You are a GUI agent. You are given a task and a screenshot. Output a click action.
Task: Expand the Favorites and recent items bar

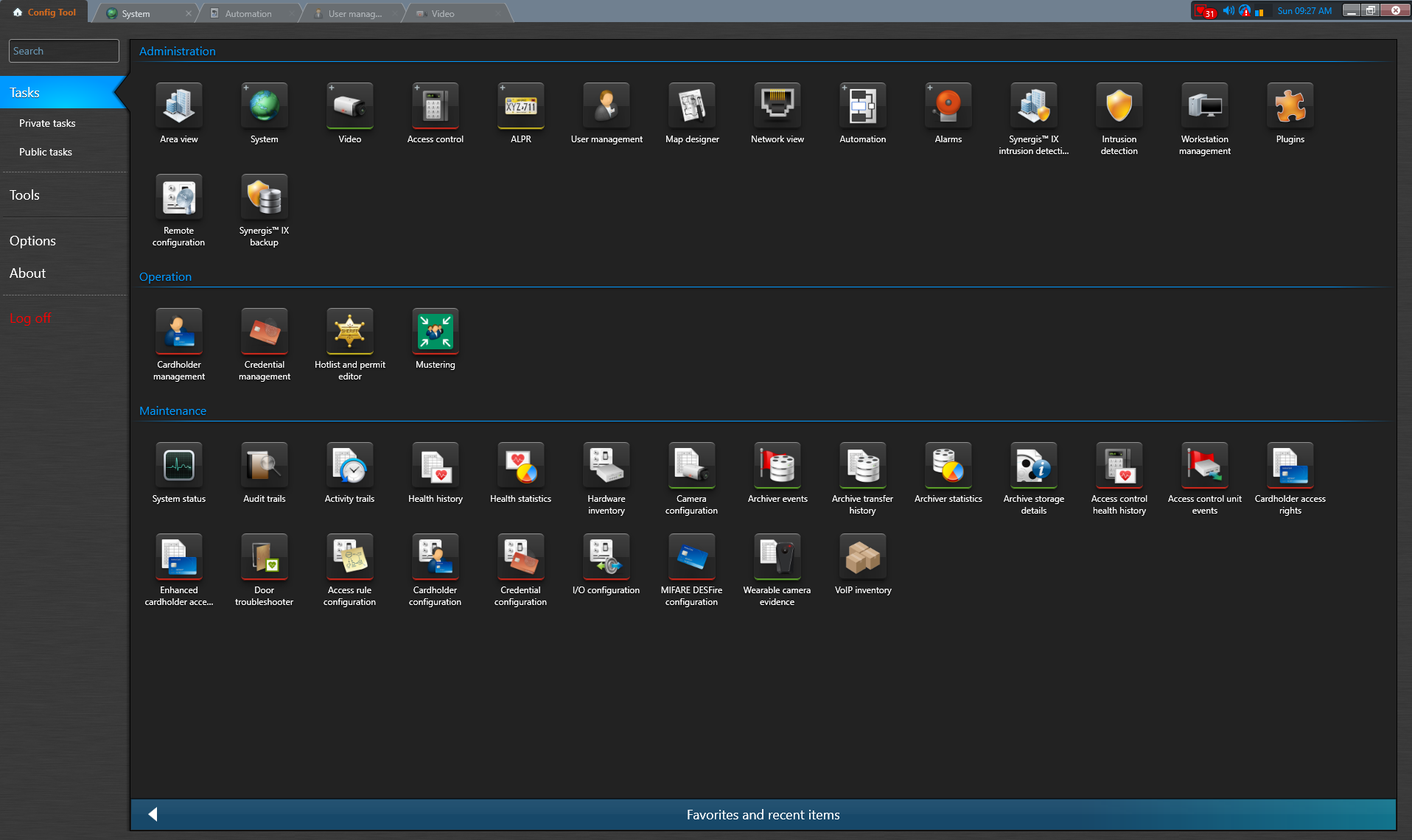(763, 815)
